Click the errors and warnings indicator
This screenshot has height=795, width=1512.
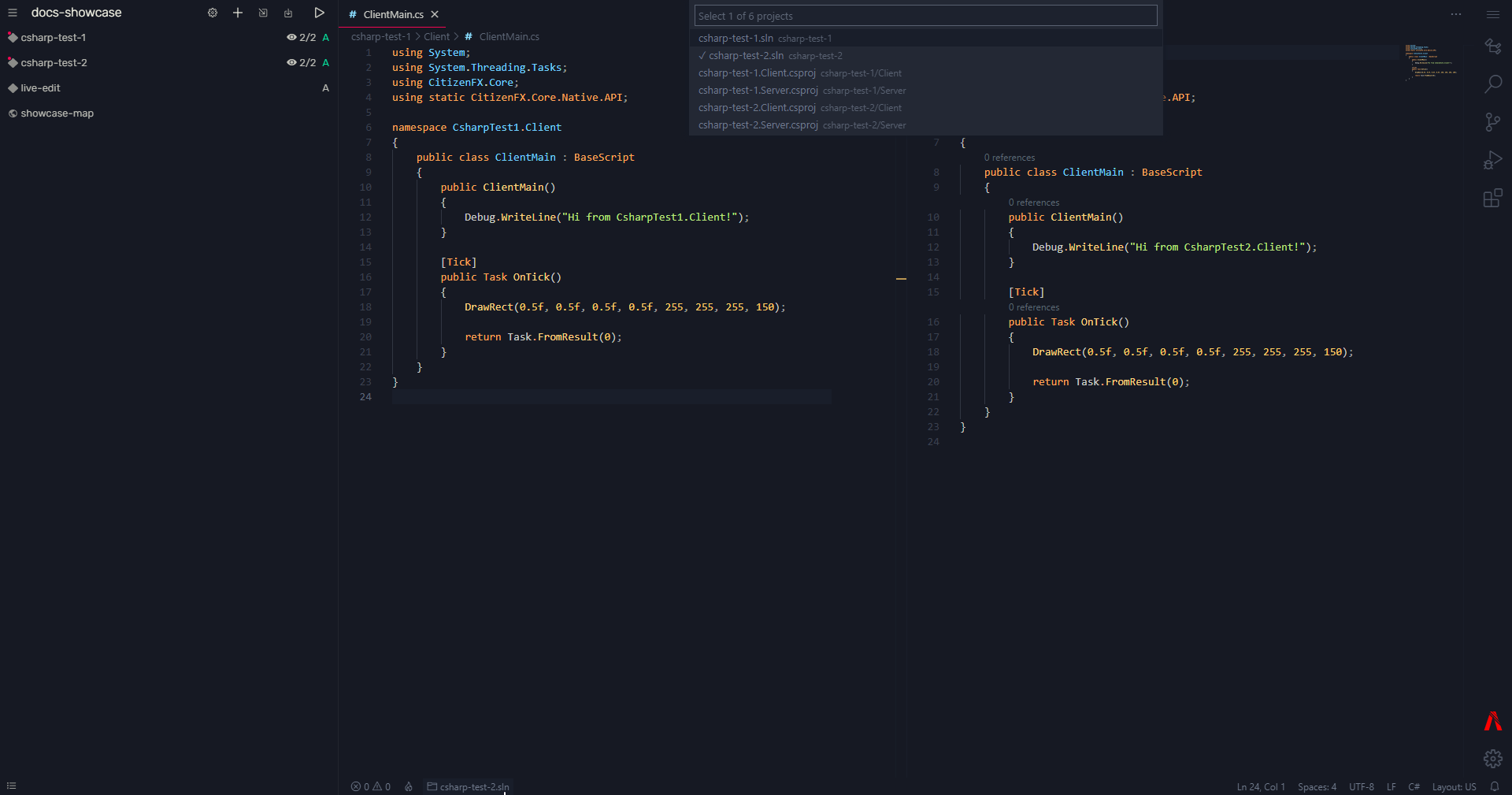tap(369, 786)
